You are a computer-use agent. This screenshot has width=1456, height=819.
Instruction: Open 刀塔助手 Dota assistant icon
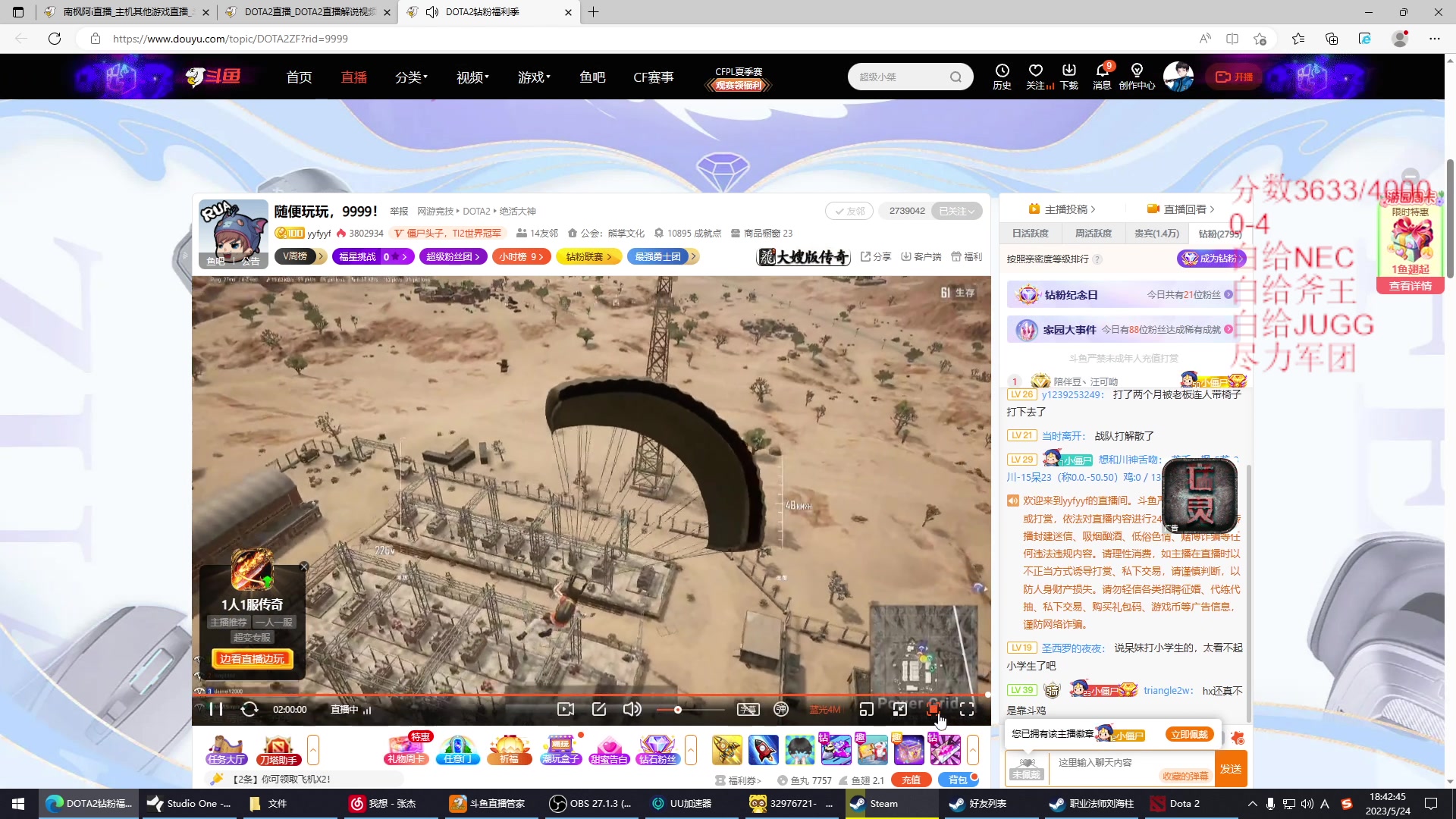[278, 750]
